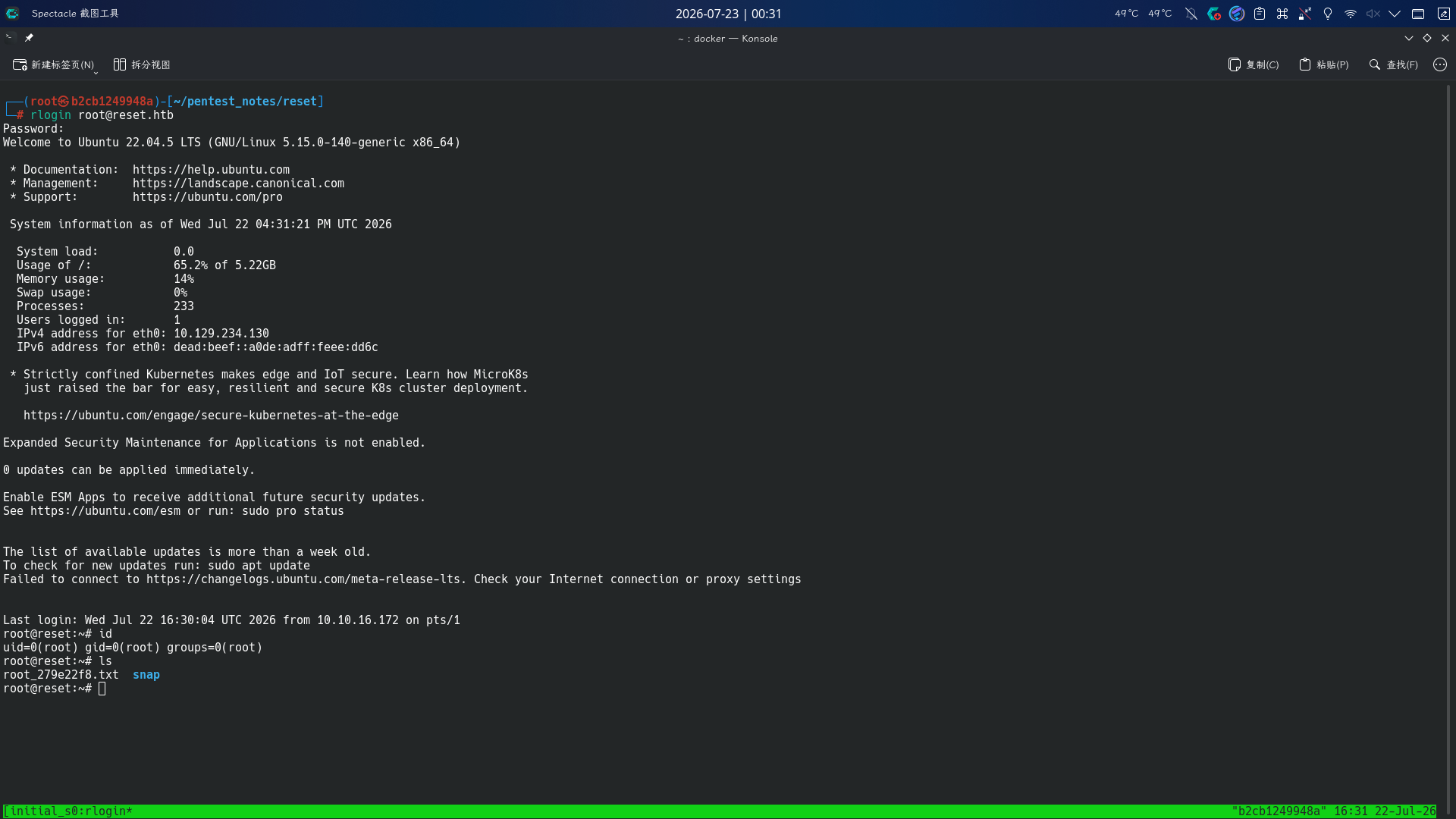
Task: Click the https://ubuntu.com/pro support URL
Action: point(207,197)
